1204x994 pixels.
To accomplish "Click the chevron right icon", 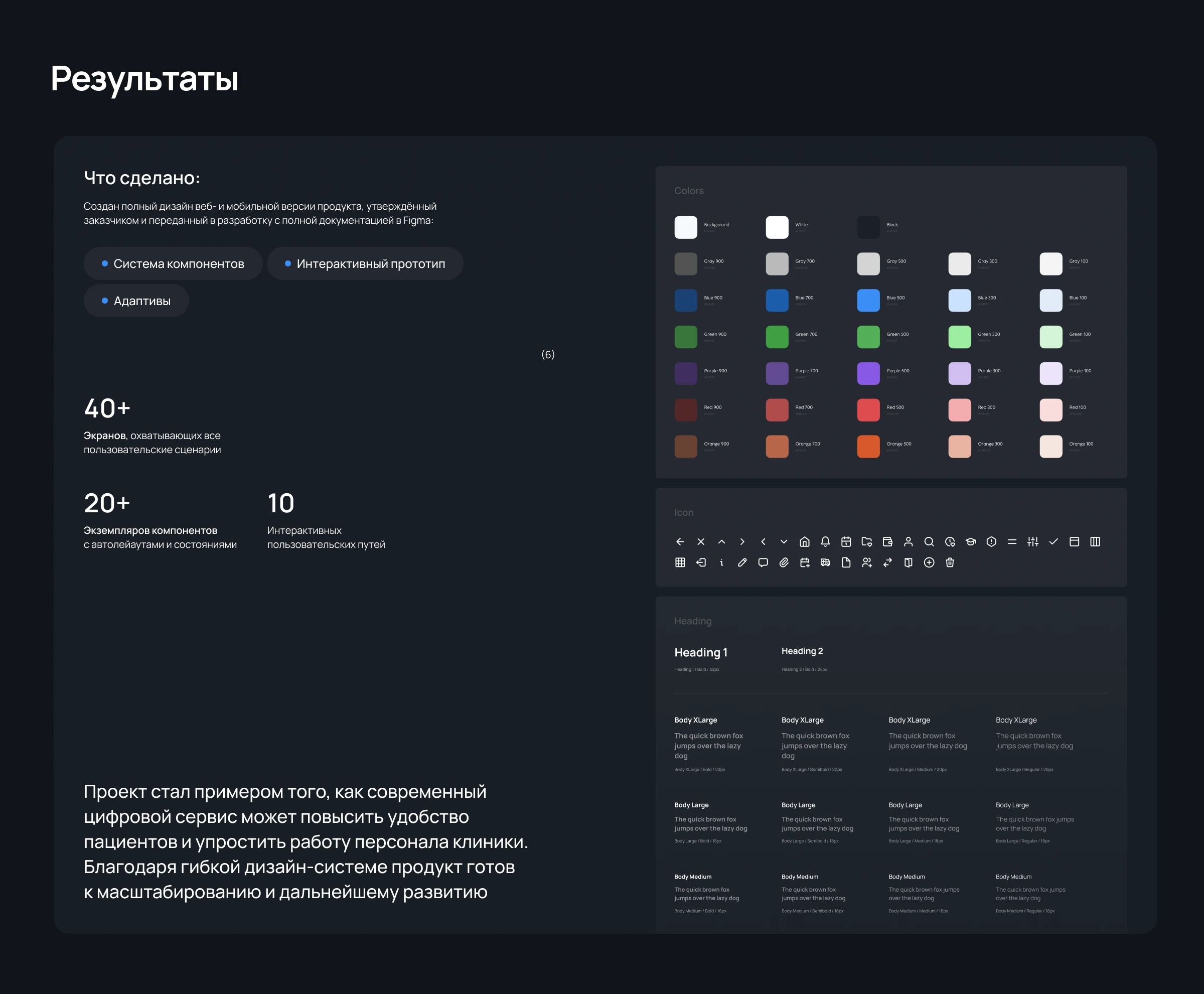I will (x=742, y=542).
